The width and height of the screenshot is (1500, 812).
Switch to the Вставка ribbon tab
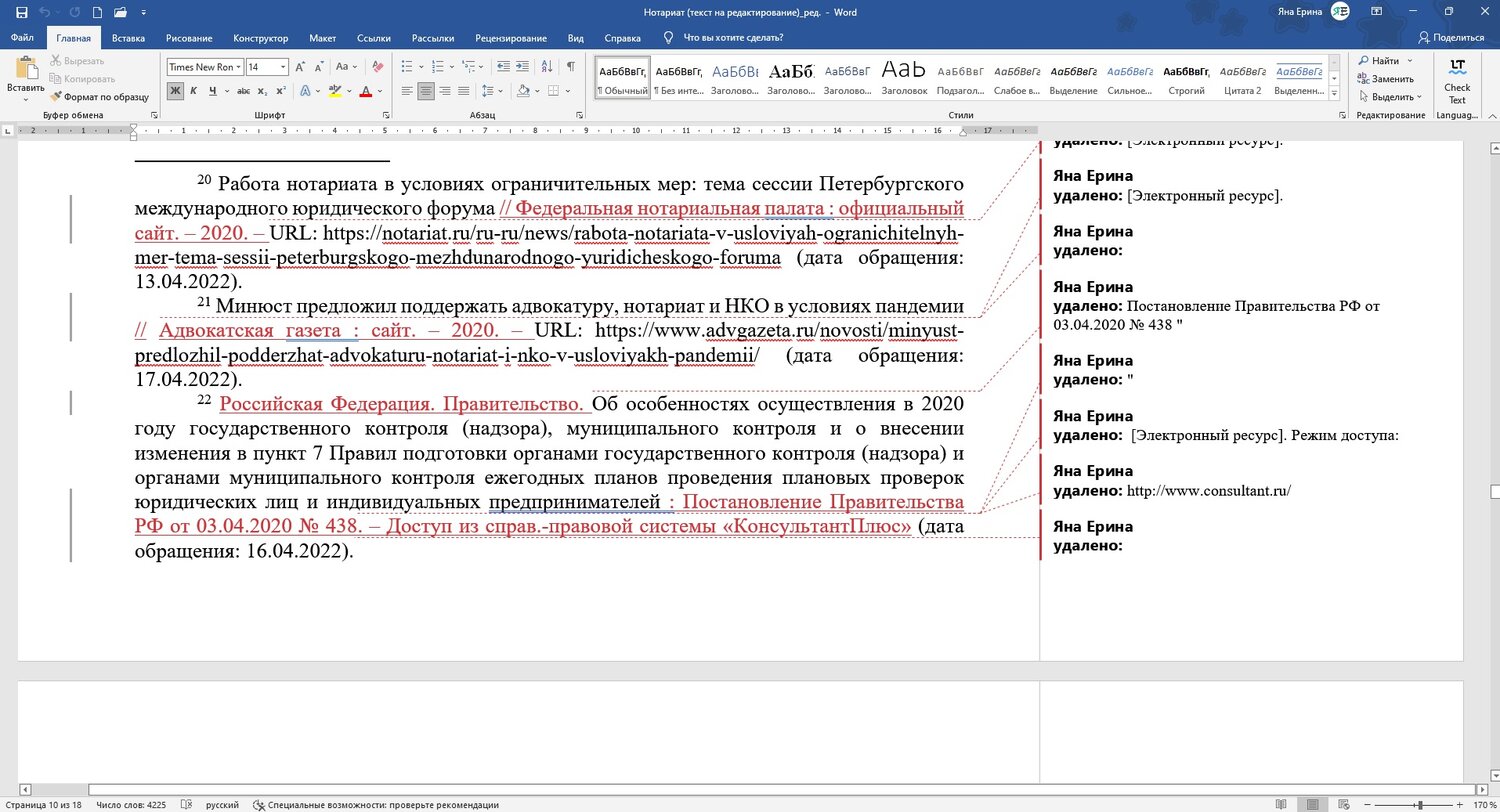[x=129, y=38]
